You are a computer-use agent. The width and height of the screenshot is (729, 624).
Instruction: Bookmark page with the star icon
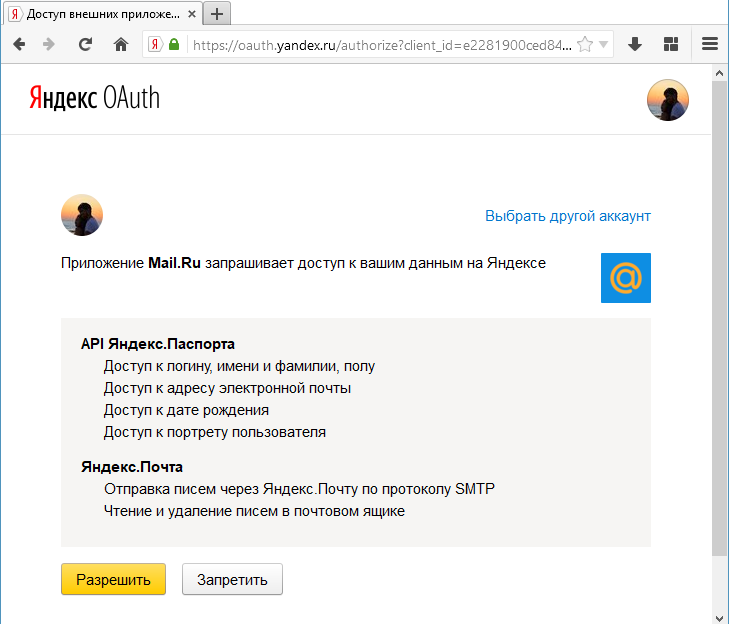pyautogui.click(x=585, y=45)
